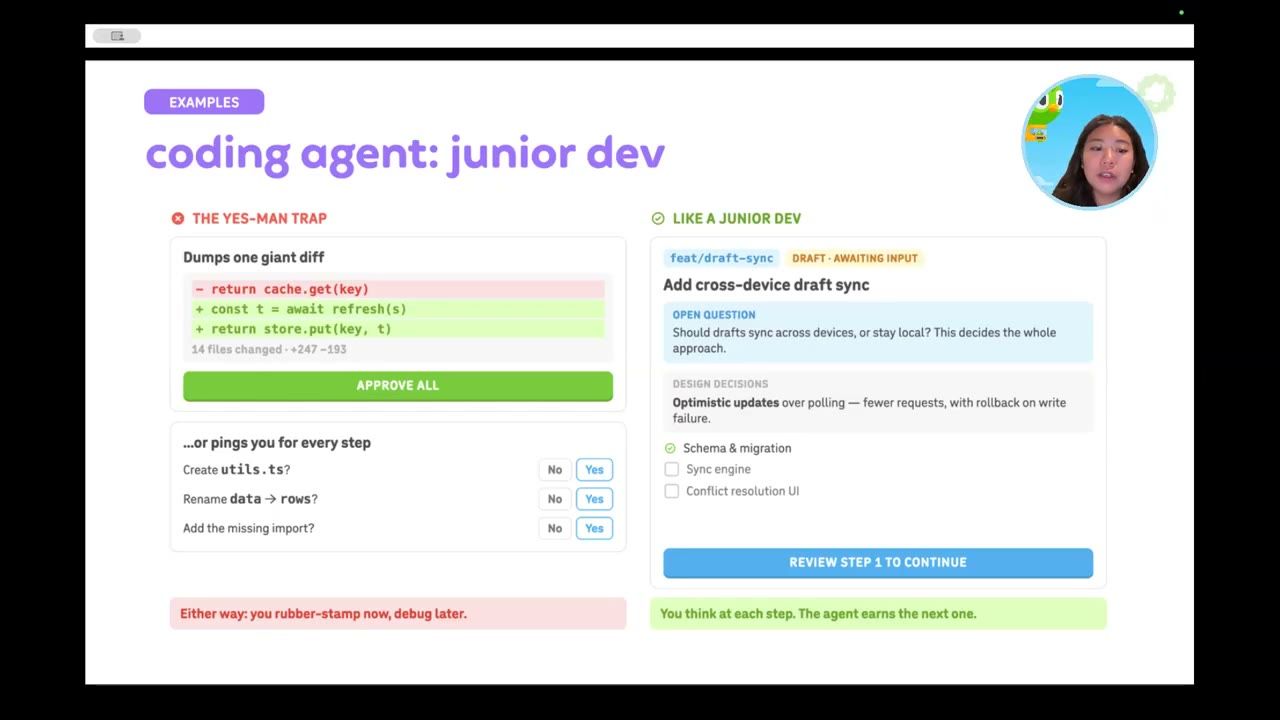Click the removed line 'return cache.get(key)'
The image size is (1280, 720).
tap(398, 289)
